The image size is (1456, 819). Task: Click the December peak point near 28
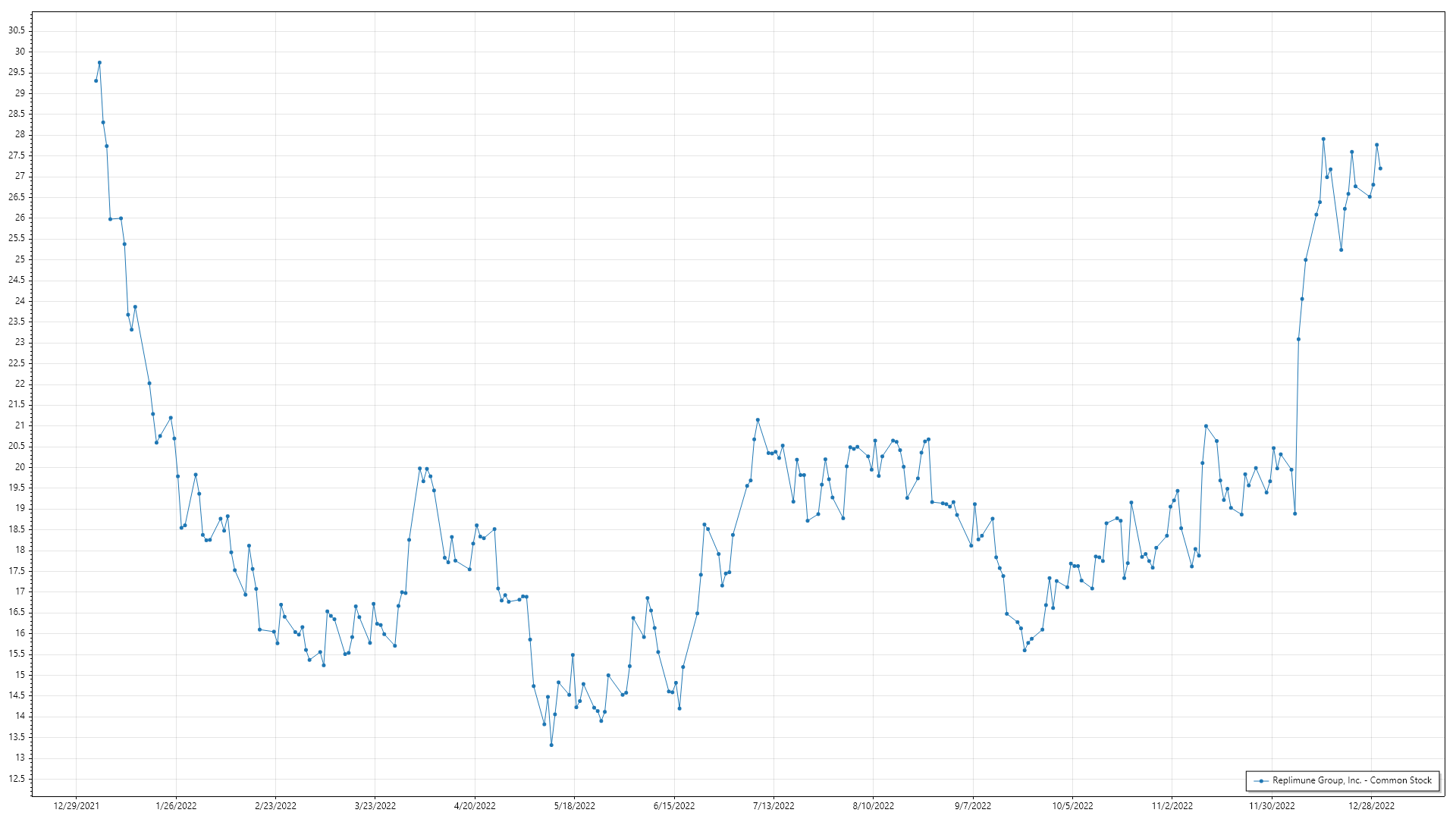1323,139
